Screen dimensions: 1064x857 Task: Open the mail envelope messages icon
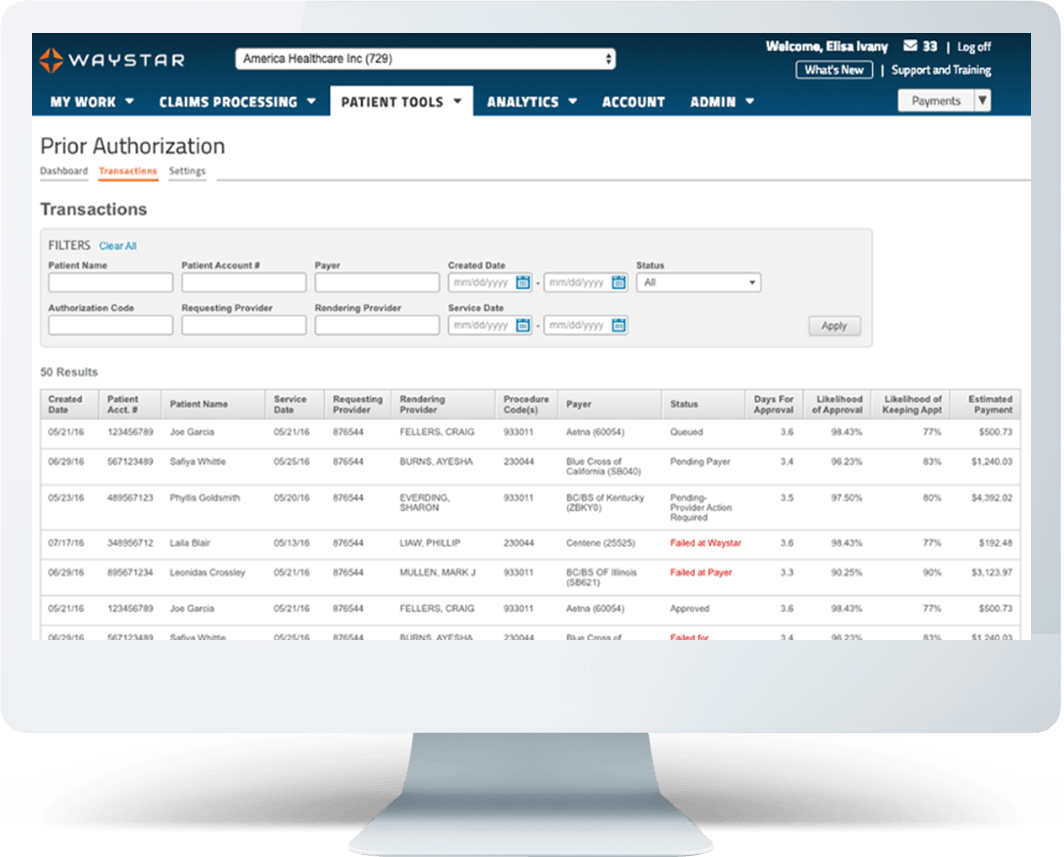pyautogui.click(x=909, y=47)
